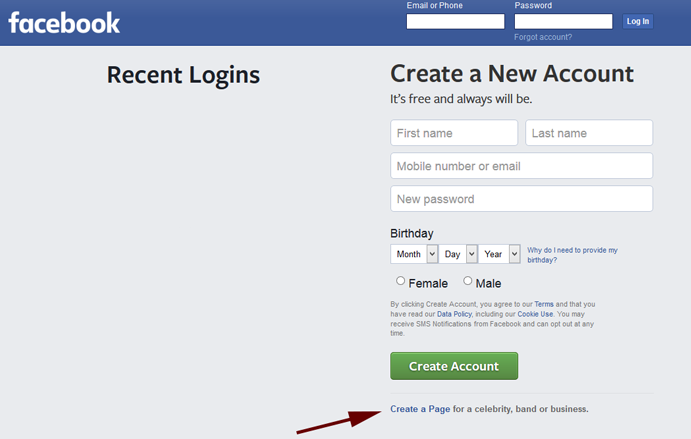The image size is (691, 439).
Task: Open the Month dropdown
Action: (414, 254)
